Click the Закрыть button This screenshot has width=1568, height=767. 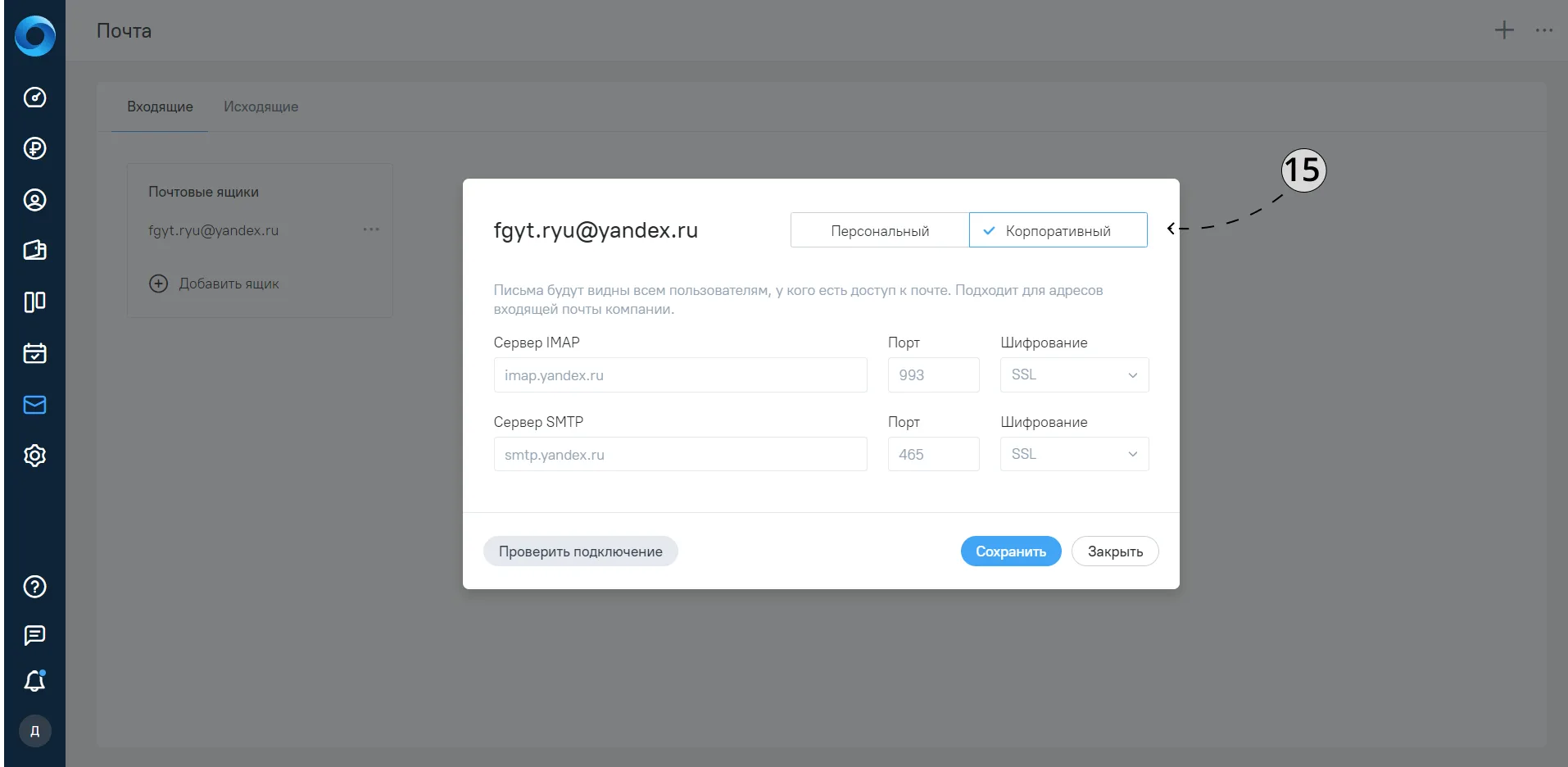[x=1115, y=551]
